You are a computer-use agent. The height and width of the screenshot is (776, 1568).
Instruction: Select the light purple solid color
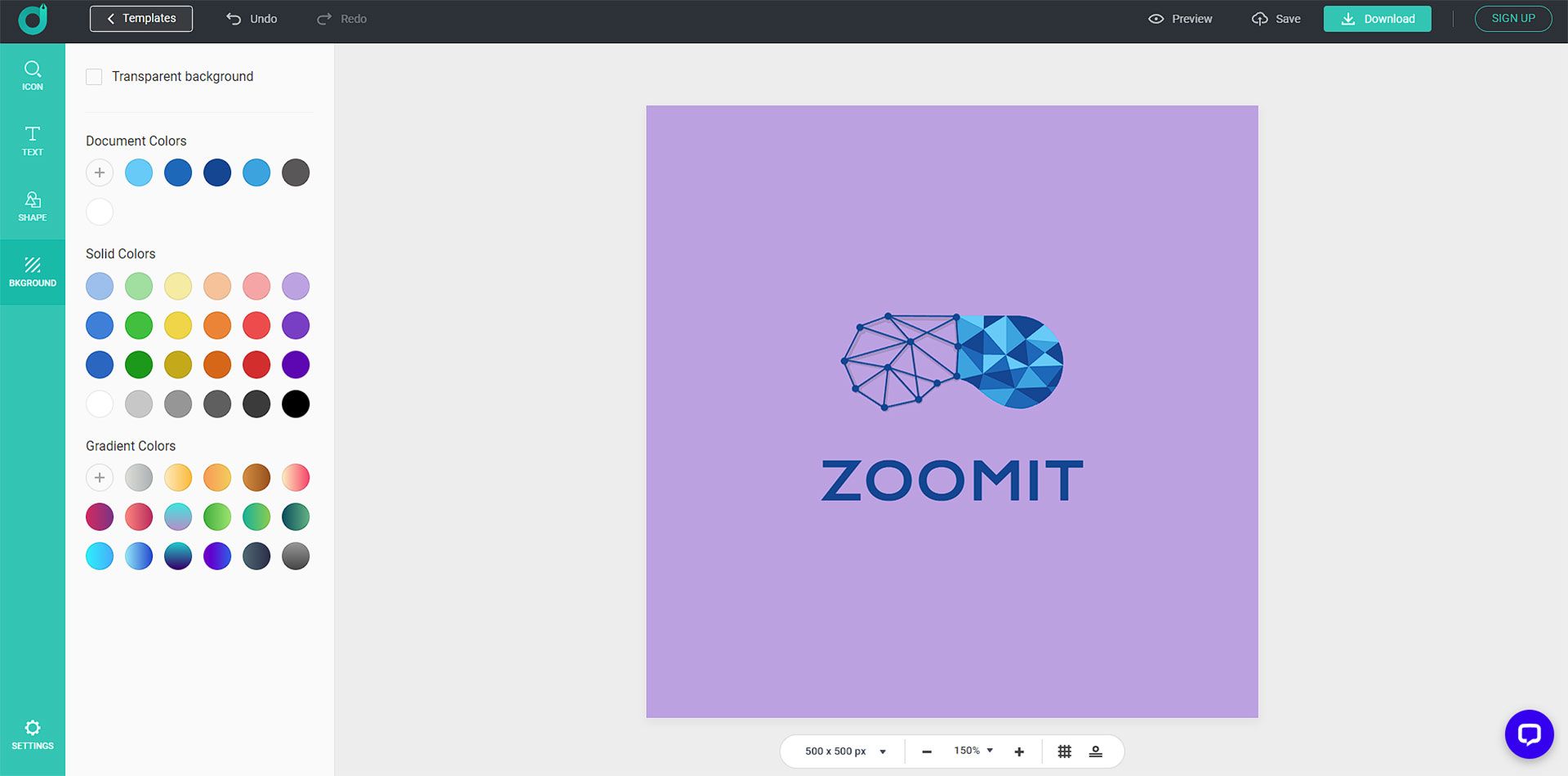296,287
